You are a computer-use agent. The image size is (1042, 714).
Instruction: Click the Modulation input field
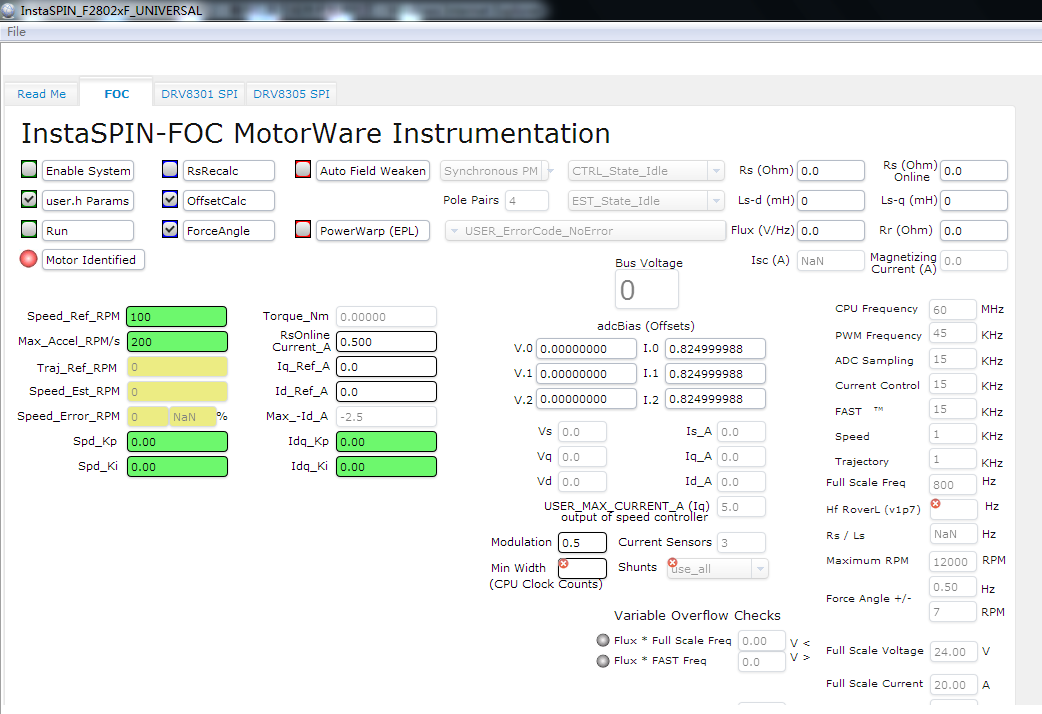pyautogui.click(x=582, y=542)
